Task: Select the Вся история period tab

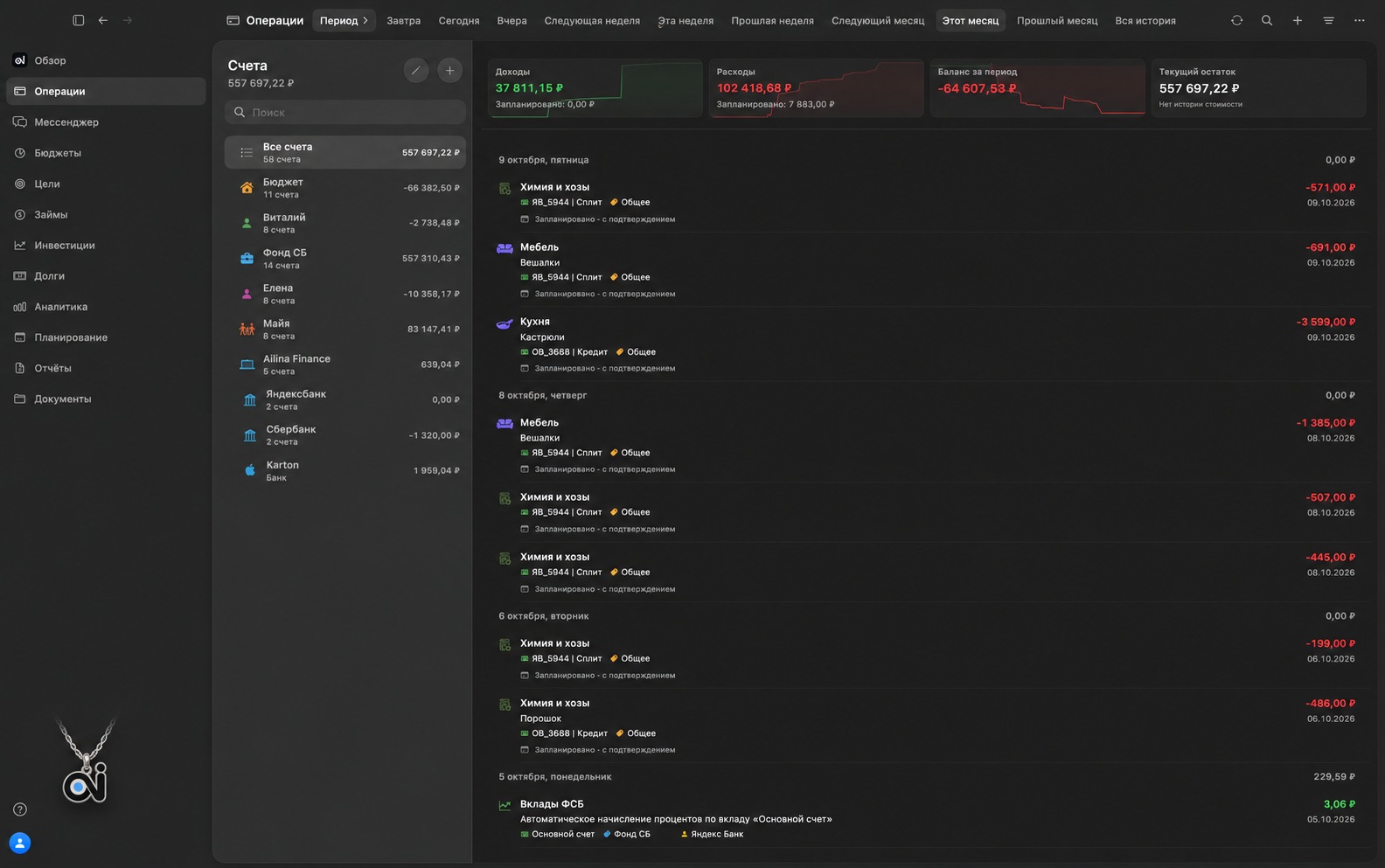Action: click(1145, 20)
